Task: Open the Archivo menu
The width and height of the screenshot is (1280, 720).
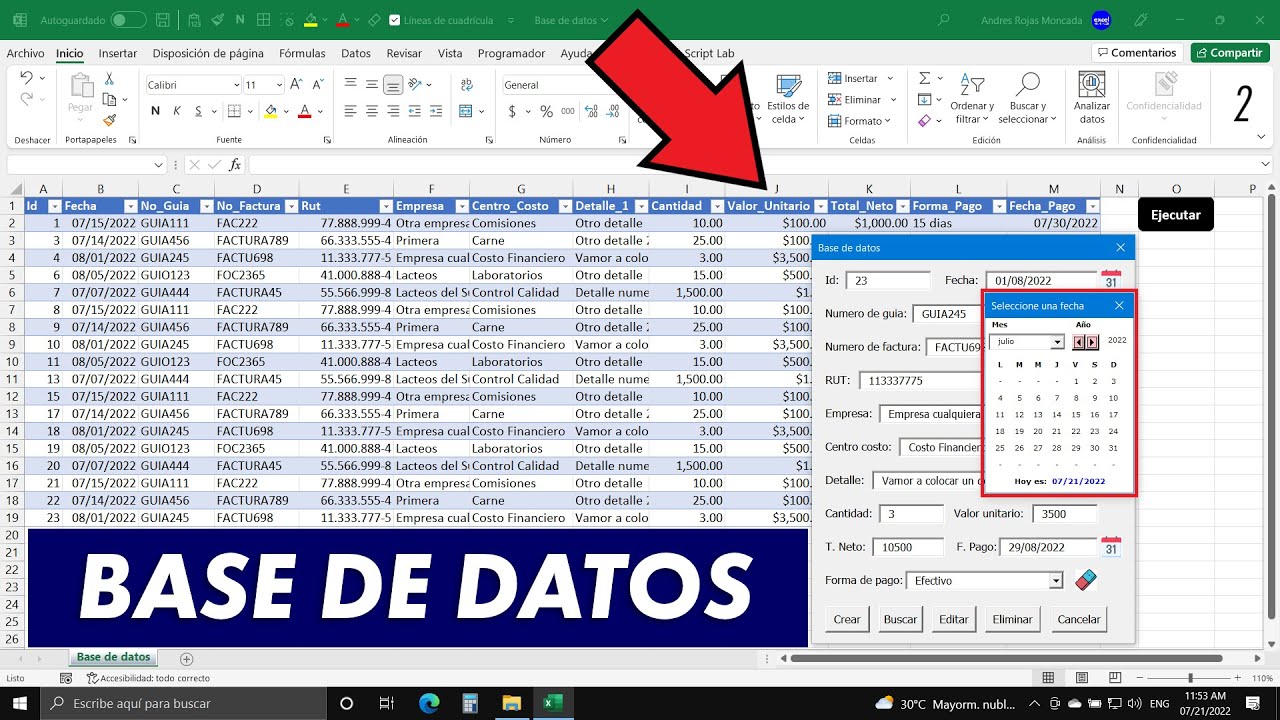Action: coord(25,53)
